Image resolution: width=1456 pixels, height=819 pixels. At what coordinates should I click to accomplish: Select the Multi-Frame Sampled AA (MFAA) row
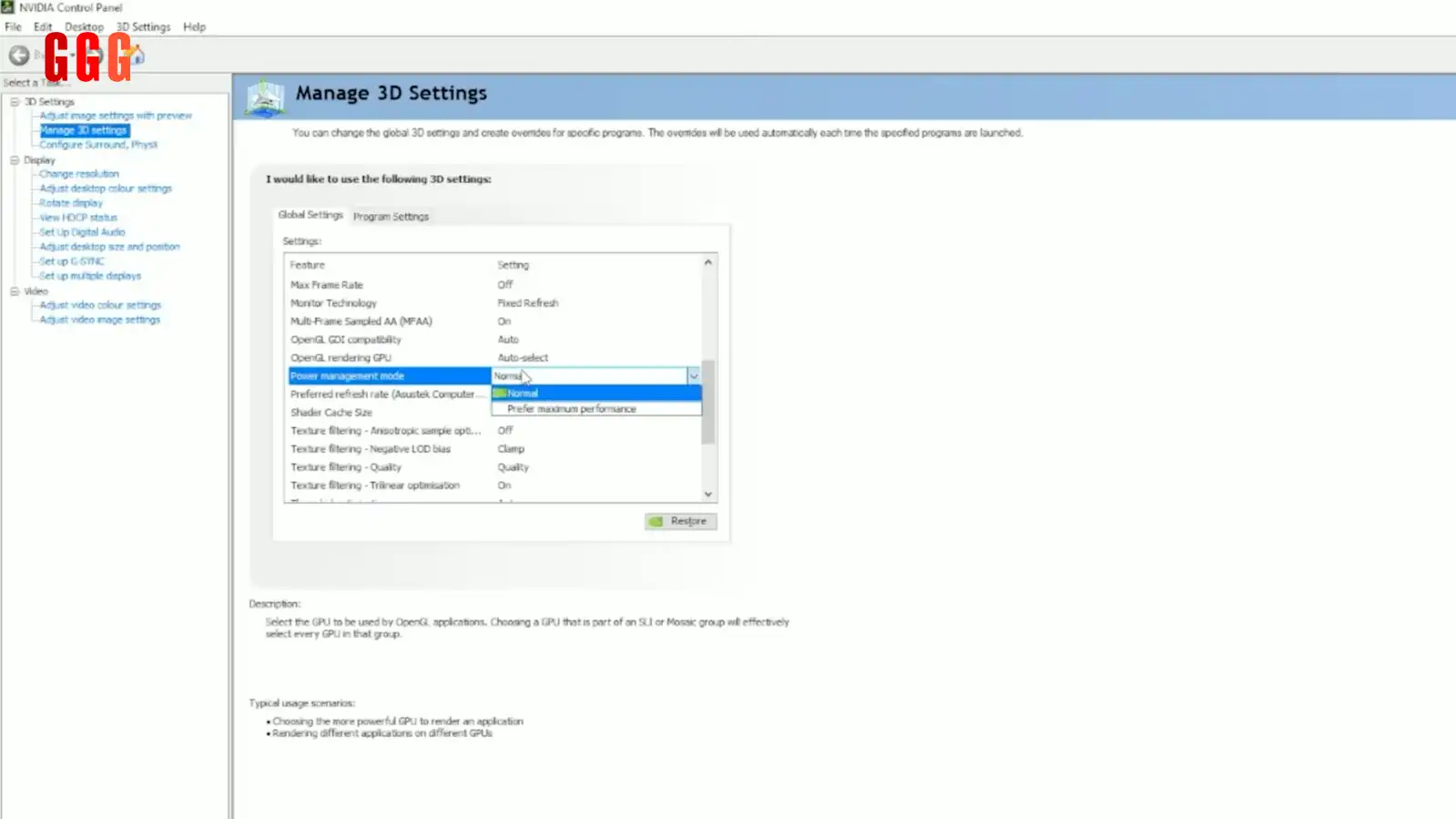coord(493,322)
